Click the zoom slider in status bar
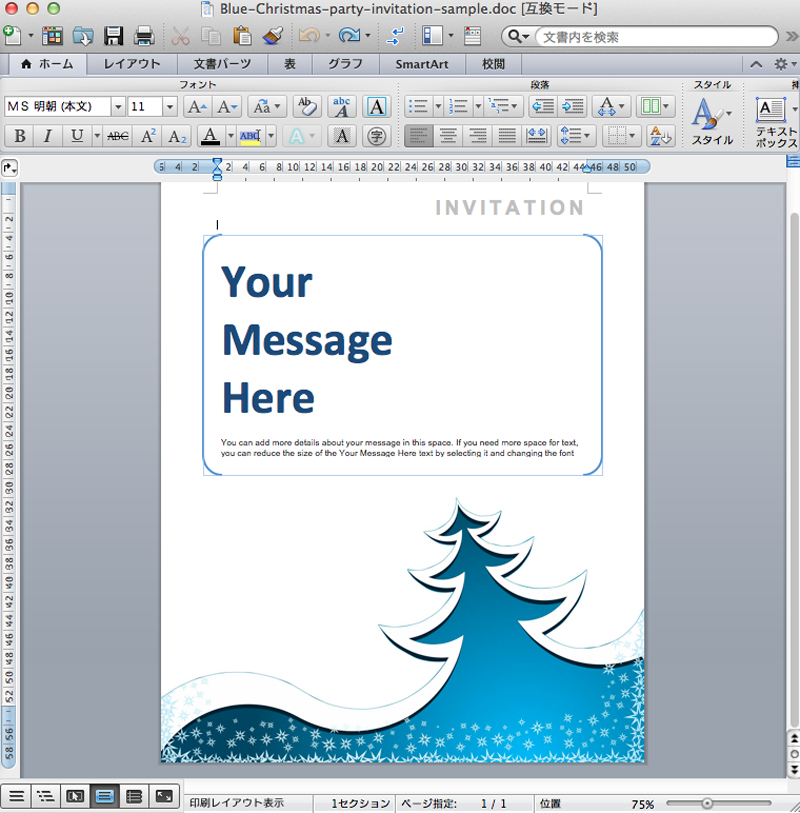The width and height of the screenshot is (800, 813). pyautogui.click(x=707, y=803)
